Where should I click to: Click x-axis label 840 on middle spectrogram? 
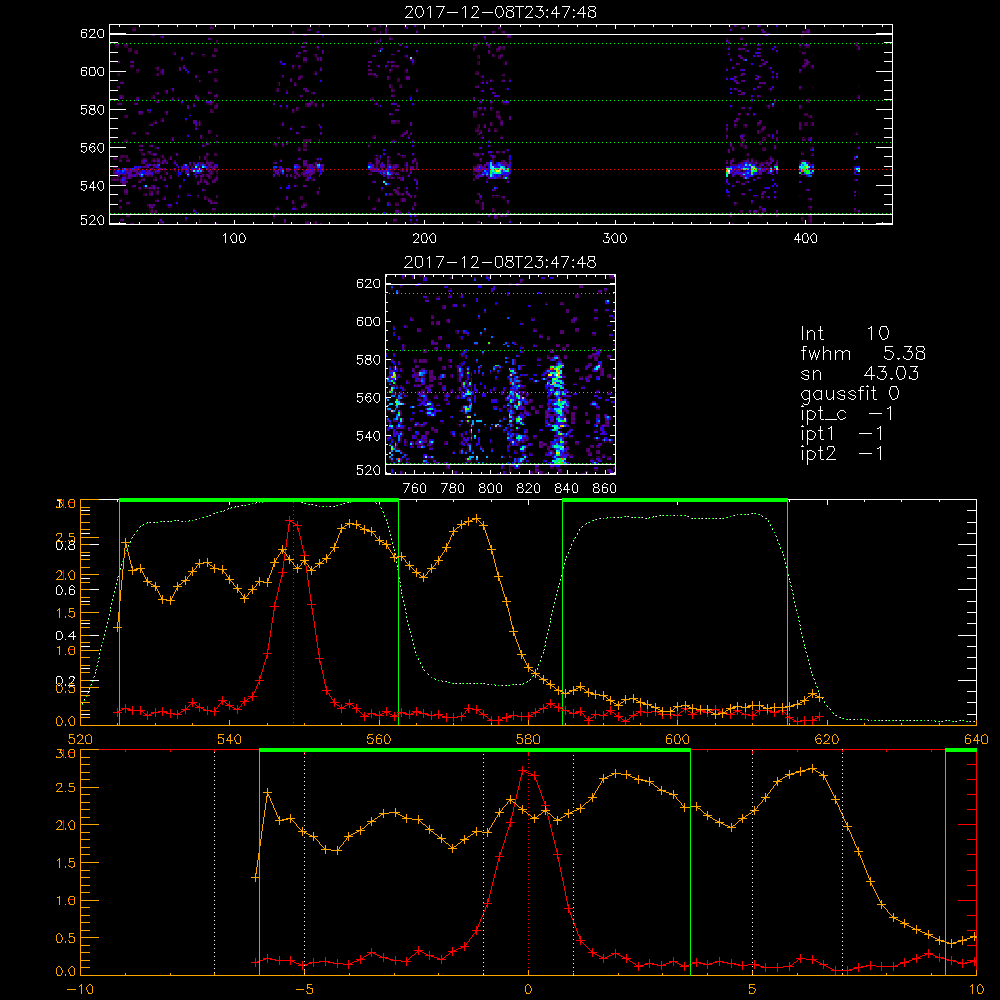(x=566, y=489)
